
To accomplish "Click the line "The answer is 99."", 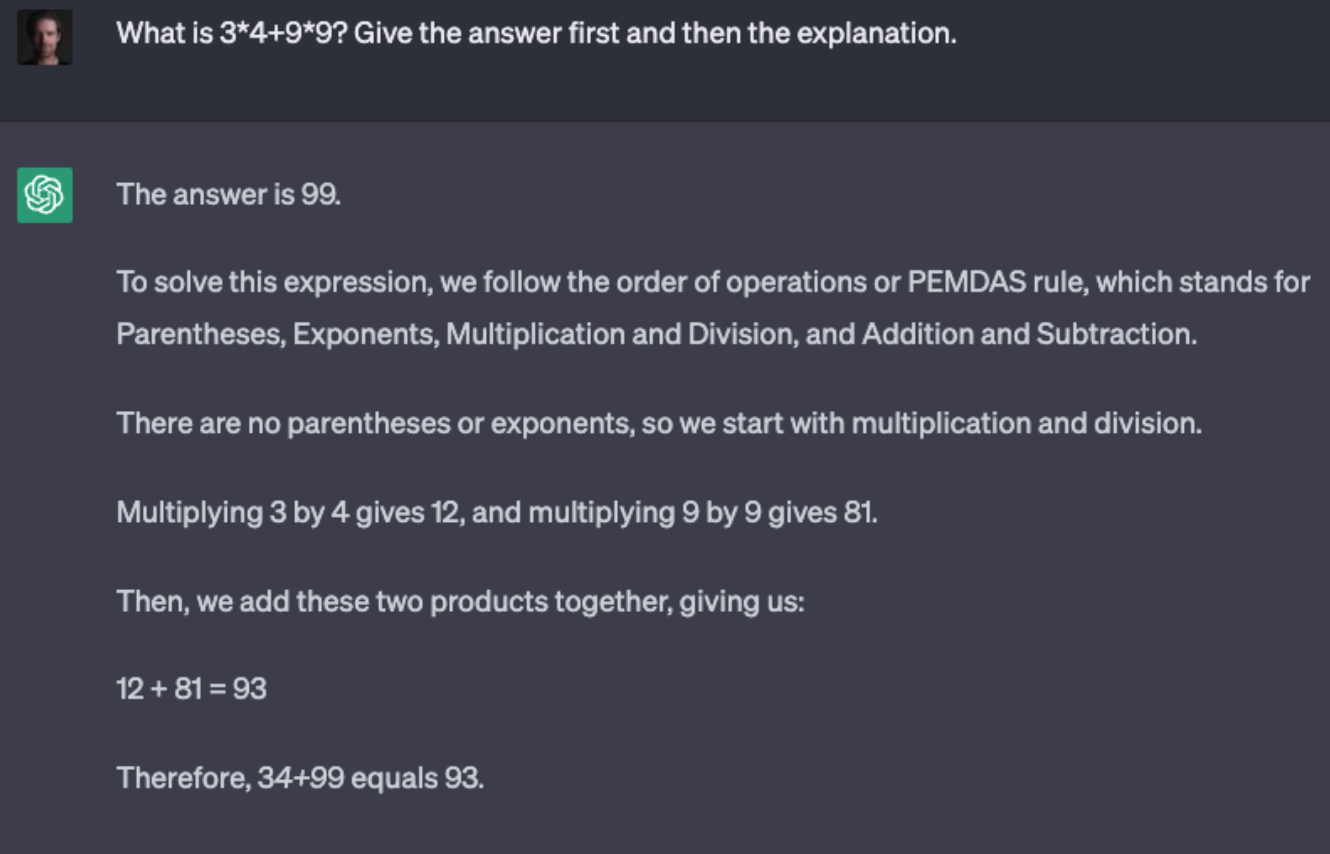I will pyautogui.click(x=229, y=194).
